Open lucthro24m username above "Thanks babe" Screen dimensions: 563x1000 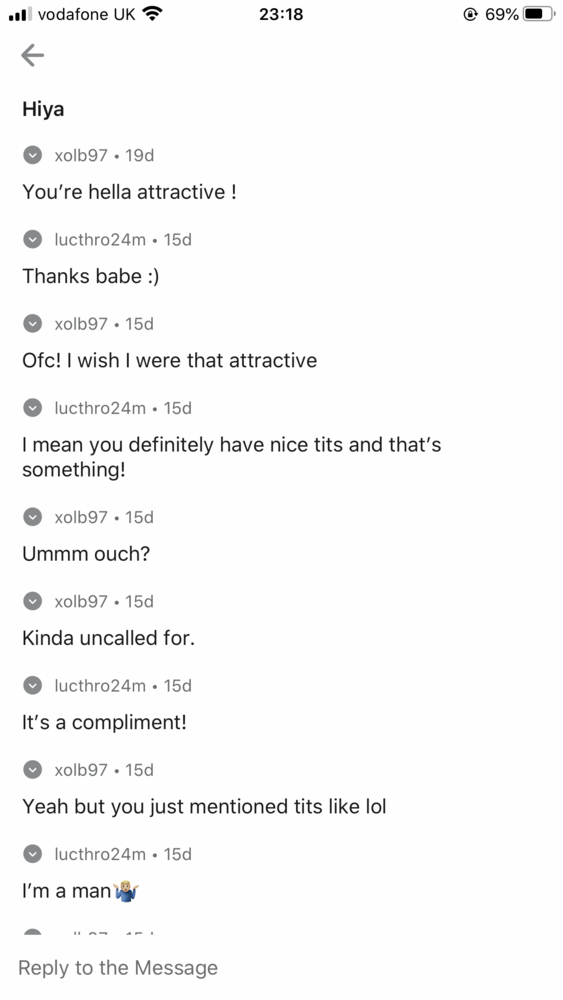tap(100, 239)
